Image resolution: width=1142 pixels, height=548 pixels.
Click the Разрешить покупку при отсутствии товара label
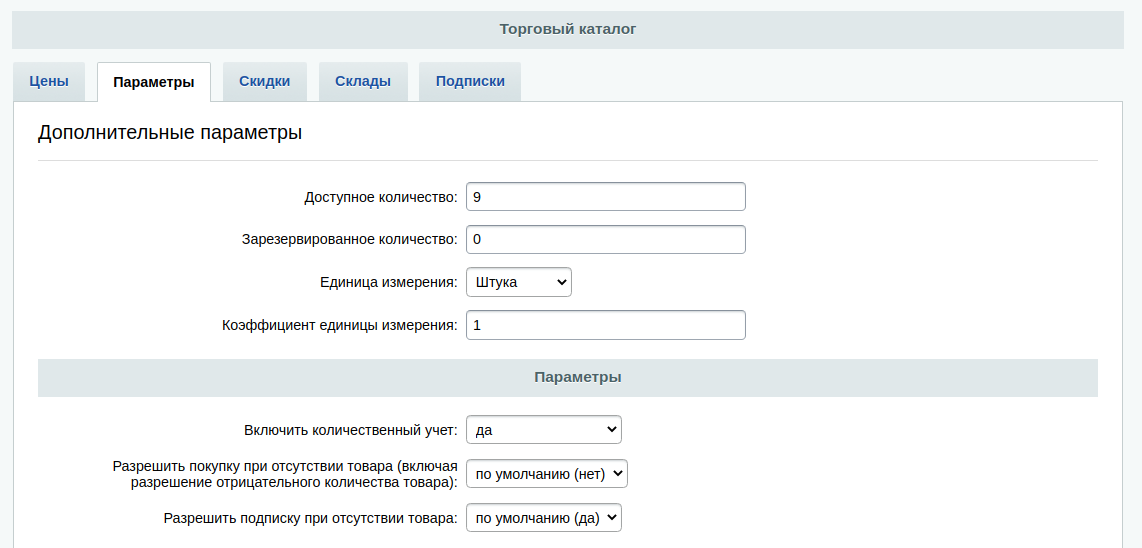tap(286, 474)
